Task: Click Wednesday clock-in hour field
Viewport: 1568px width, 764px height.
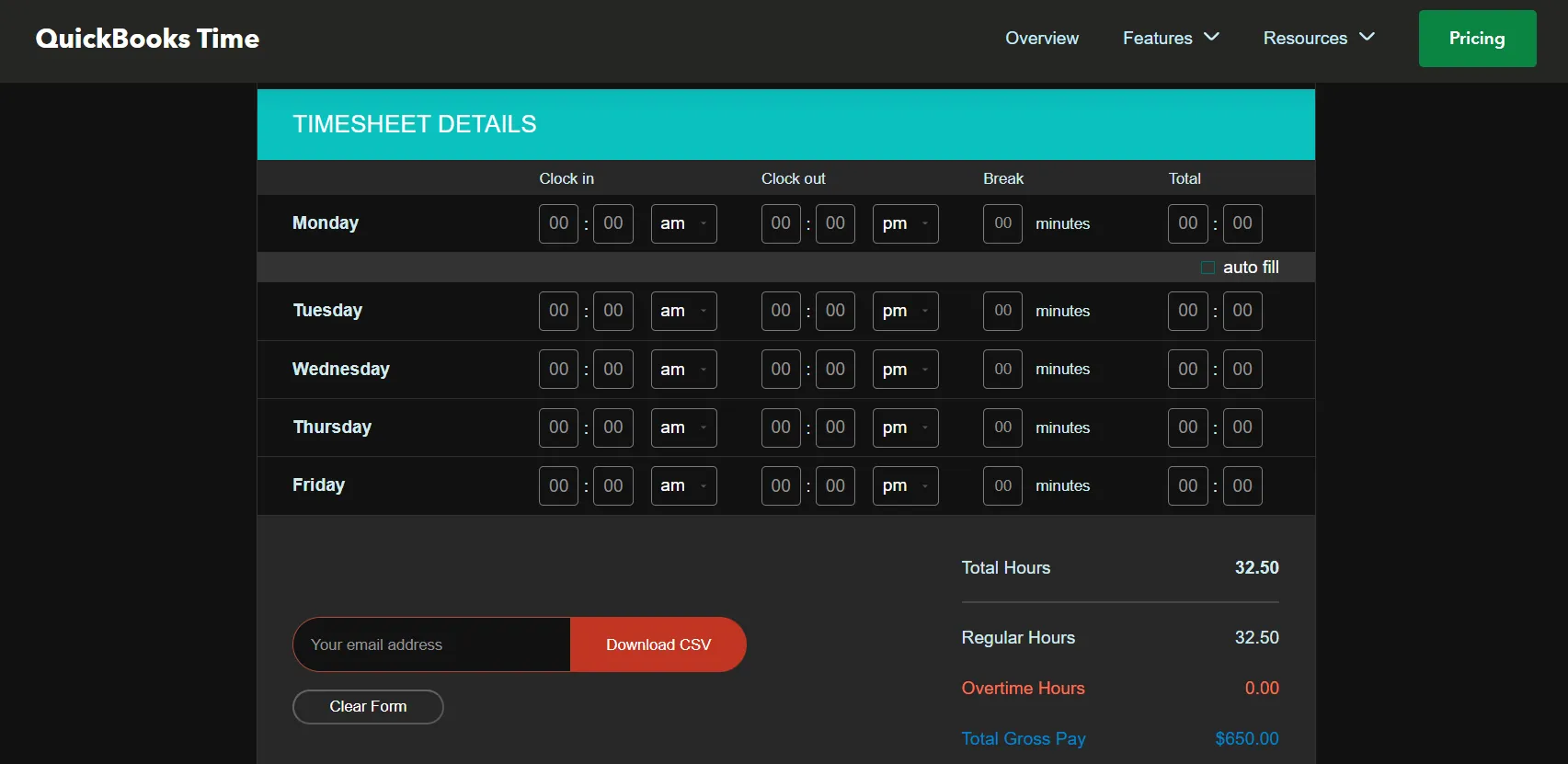Action: pyautogui.click(x=559, y=370)
